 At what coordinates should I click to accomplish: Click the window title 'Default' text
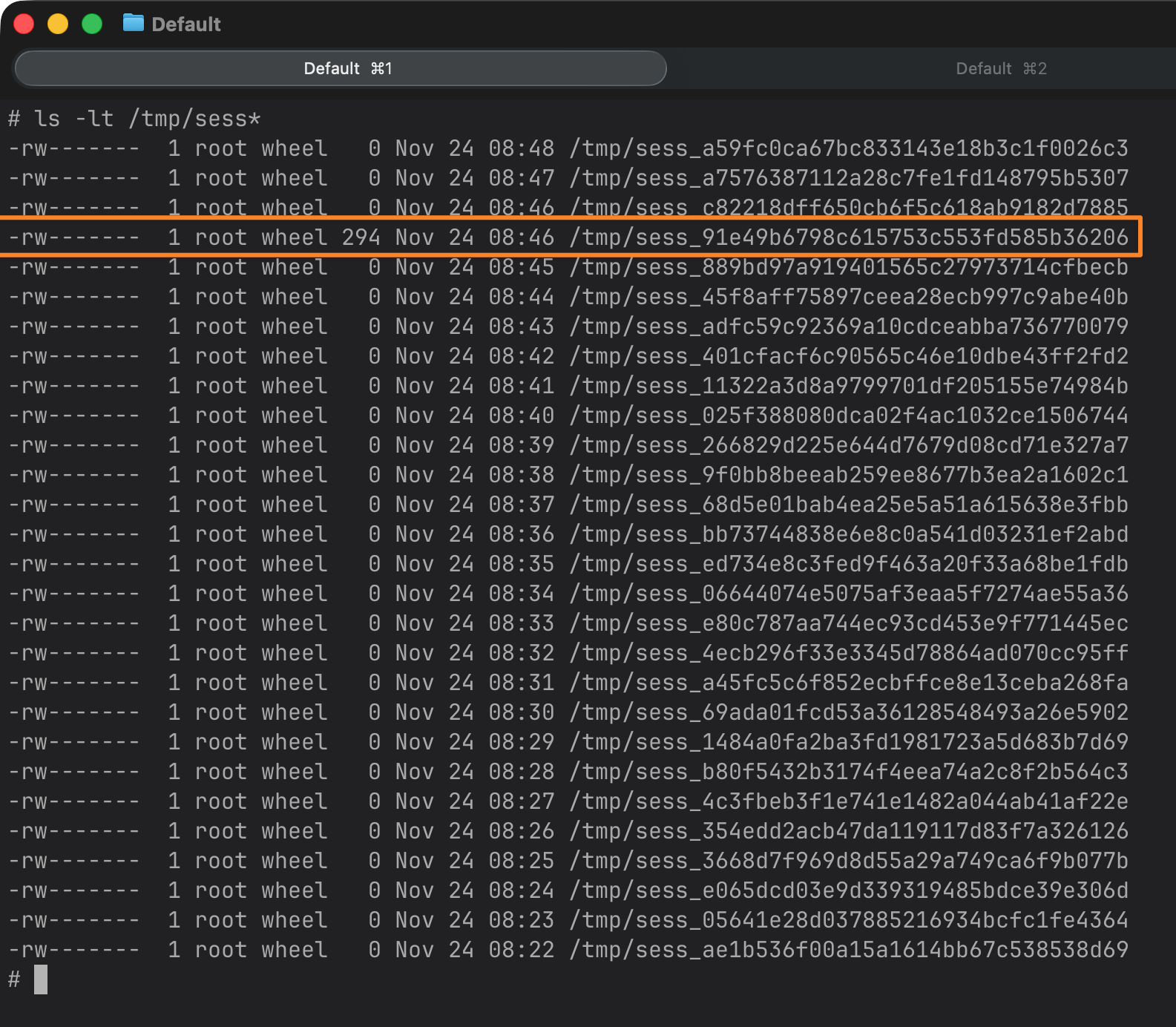point(186,24)
